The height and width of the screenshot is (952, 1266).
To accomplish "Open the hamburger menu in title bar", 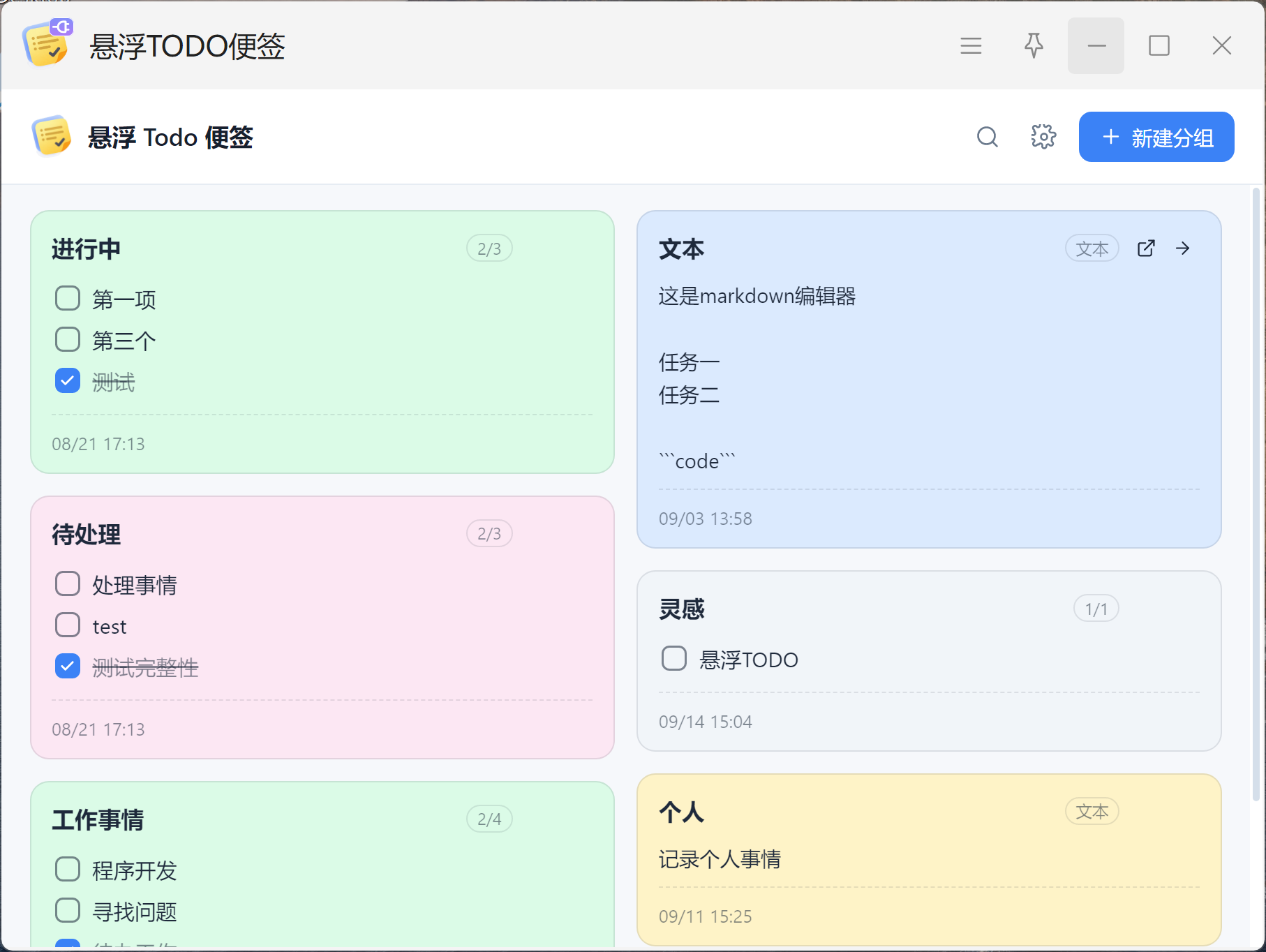I will [x=971, y=46].
